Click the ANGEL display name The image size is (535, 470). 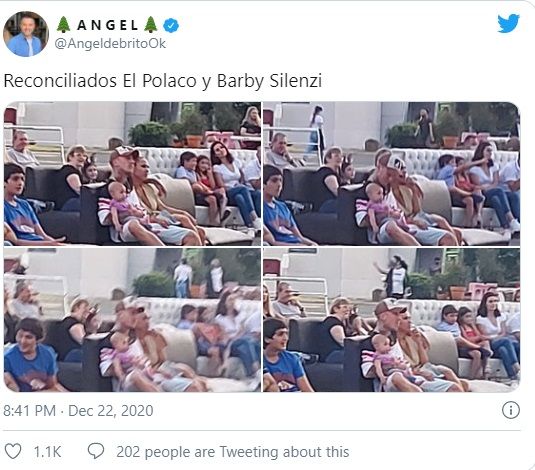click(x=107, y=25)
